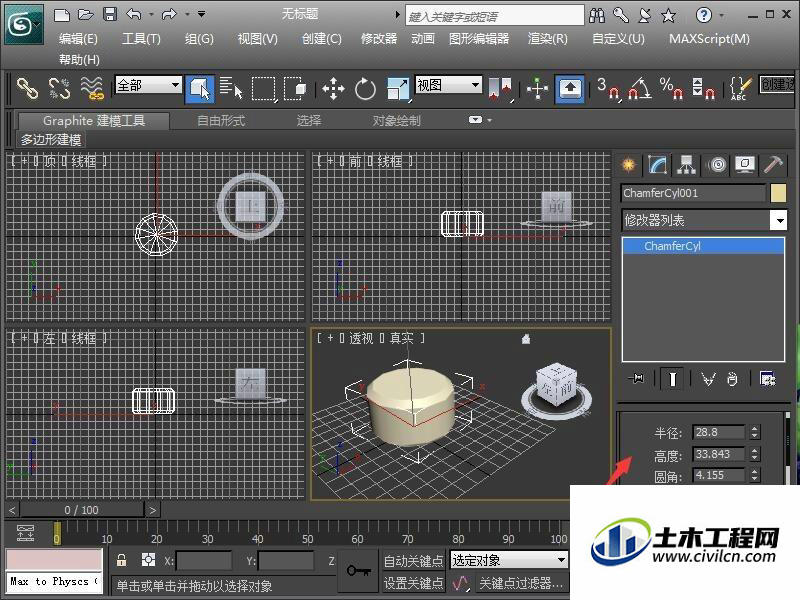The width and height of the screenshot is (800, 600).
Task: Open the Modify command panel tab
Action: 658,165
